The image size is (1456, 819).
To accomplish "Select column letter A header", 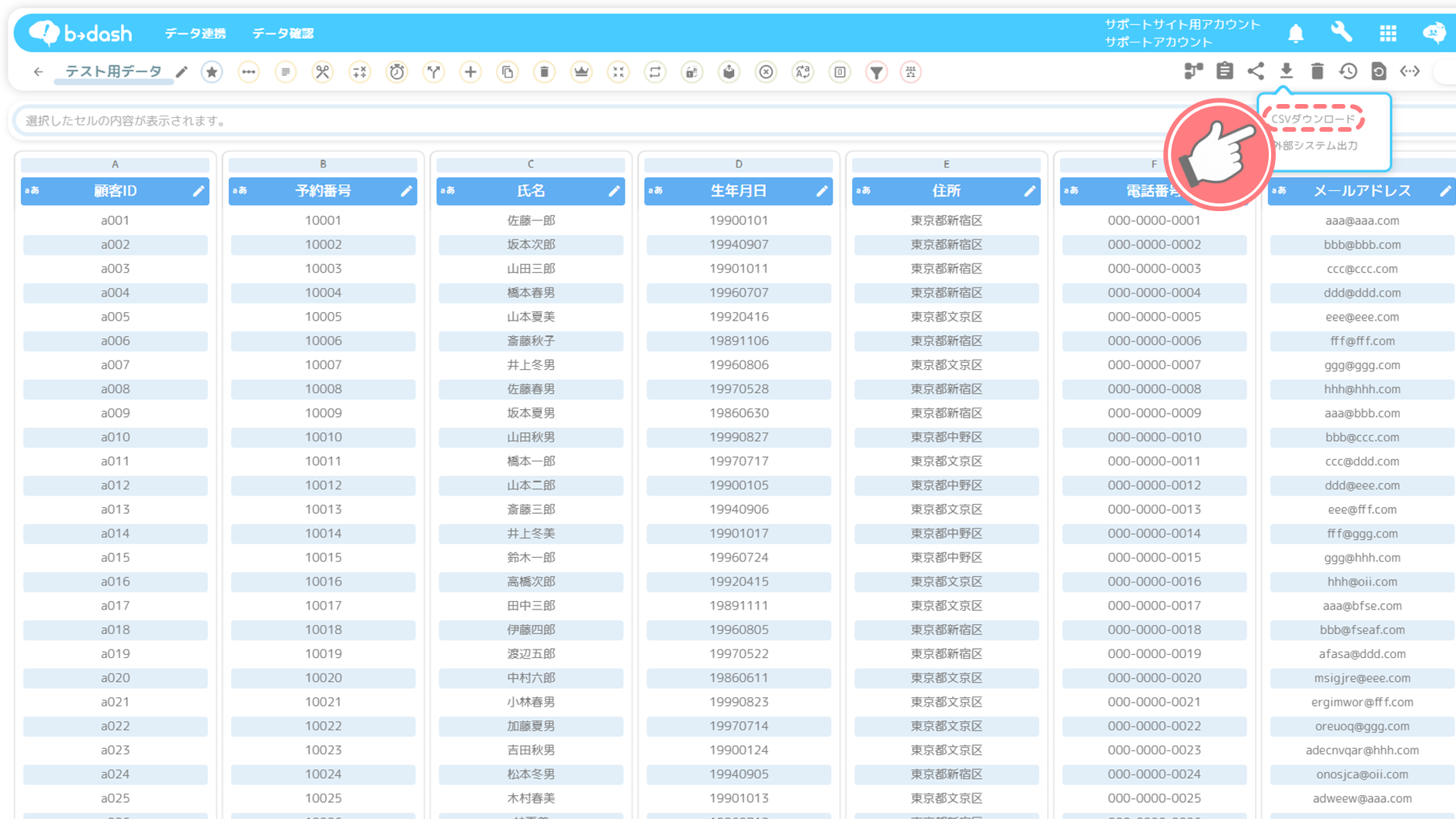I will (115, 164).
